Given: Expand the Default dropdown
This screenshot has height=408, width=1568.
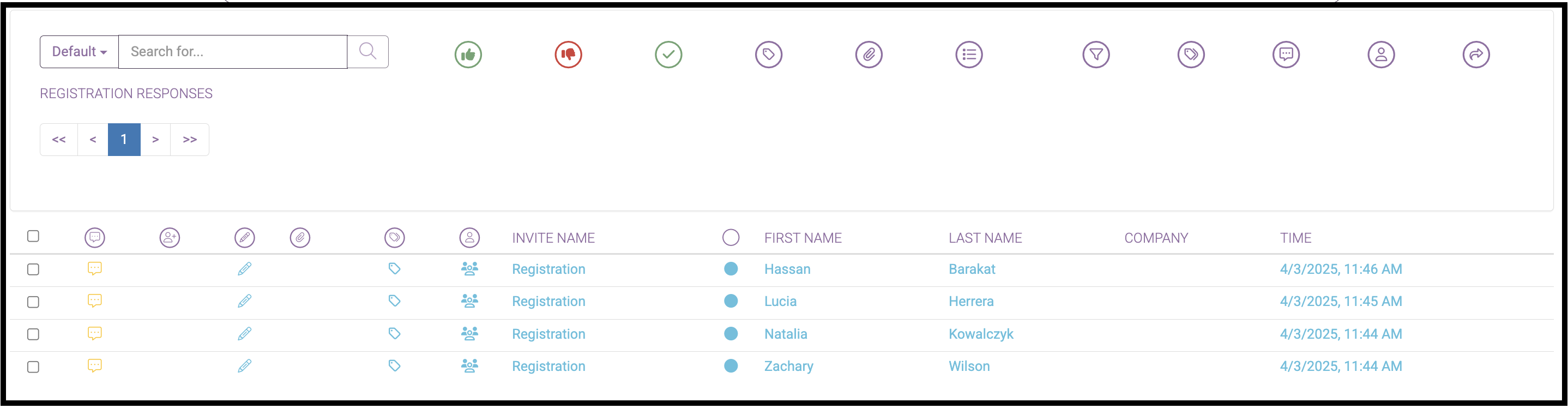Looking at the screenshot, I should coord(79,52).
